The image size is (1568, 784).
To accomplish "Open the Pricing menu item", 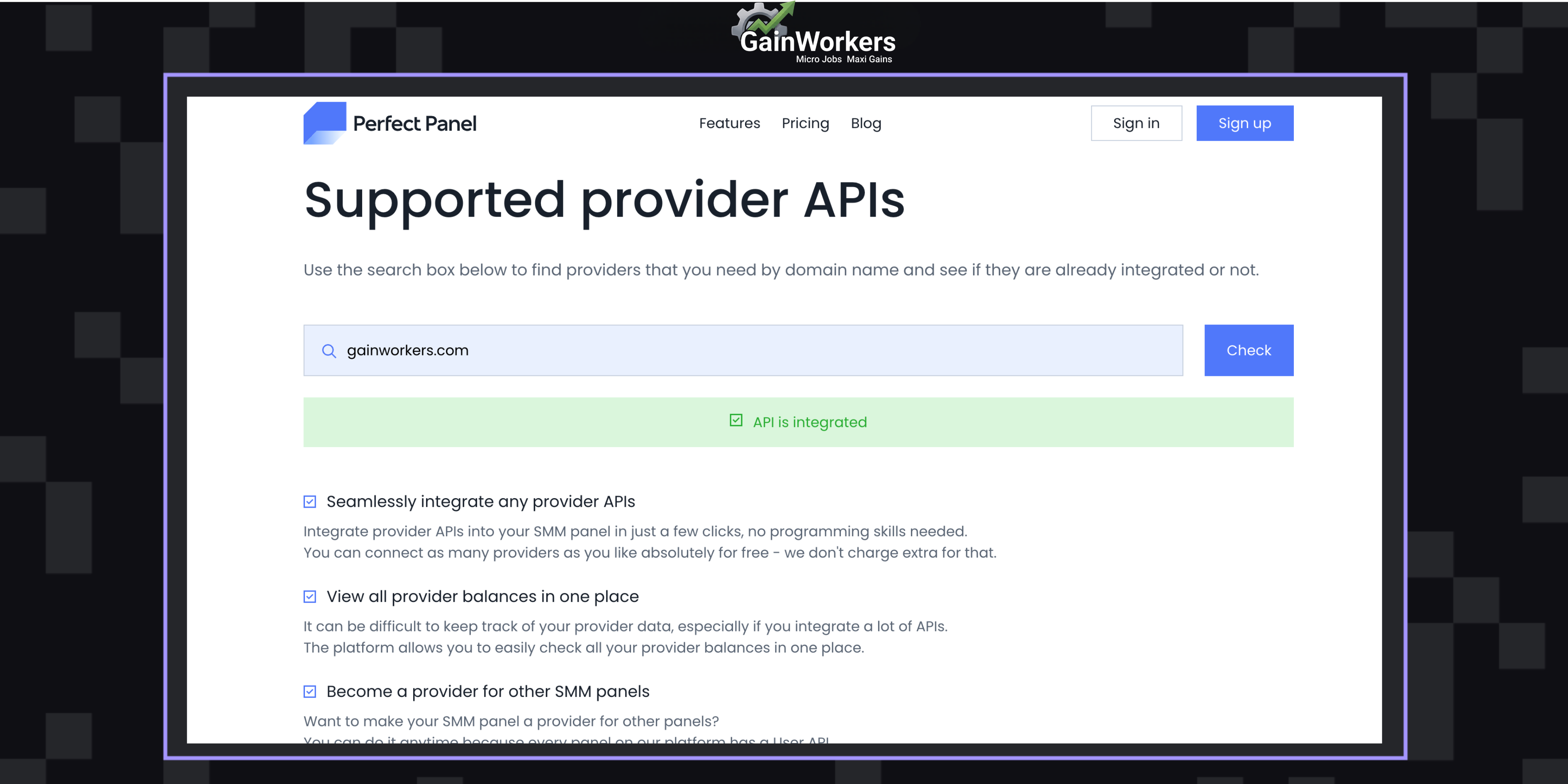I will click(805, 124).
